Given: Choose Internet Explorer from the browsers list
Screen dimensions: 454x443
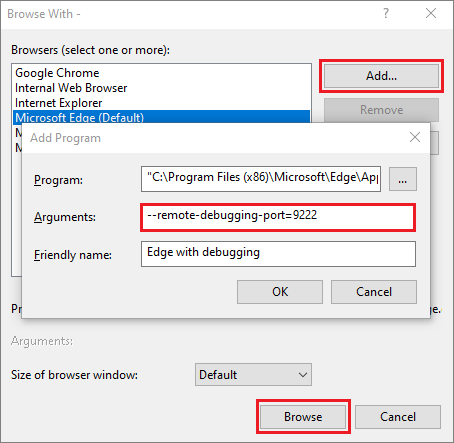Looking at the screenshot, I should (58, 103).
